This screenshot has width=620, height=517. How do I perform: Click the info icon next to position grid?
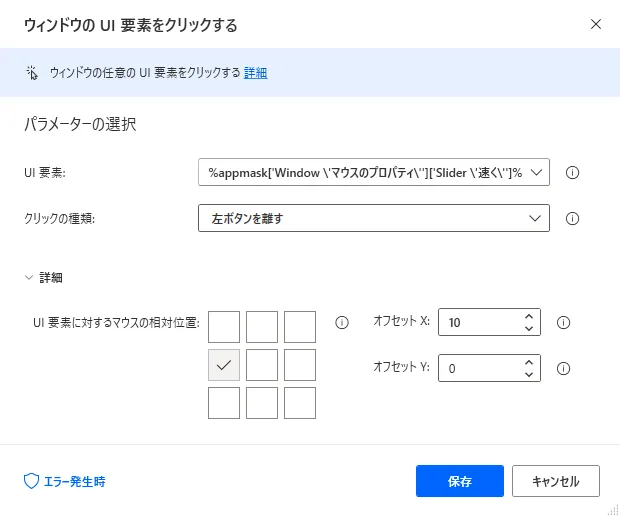coord(342,322)
